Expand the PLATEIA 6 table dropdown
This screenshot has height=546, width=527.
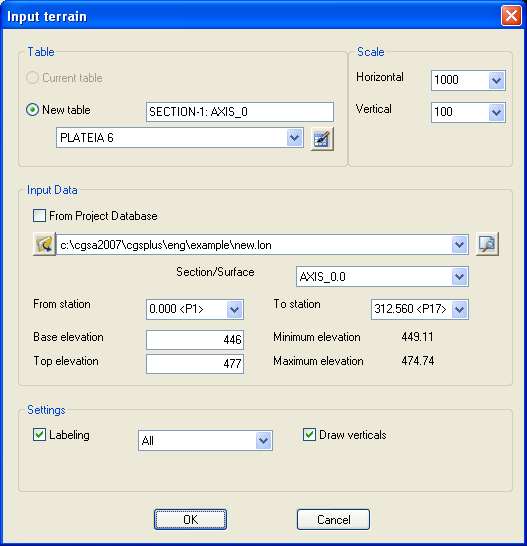pyautogui.click(x=295, y=138)
